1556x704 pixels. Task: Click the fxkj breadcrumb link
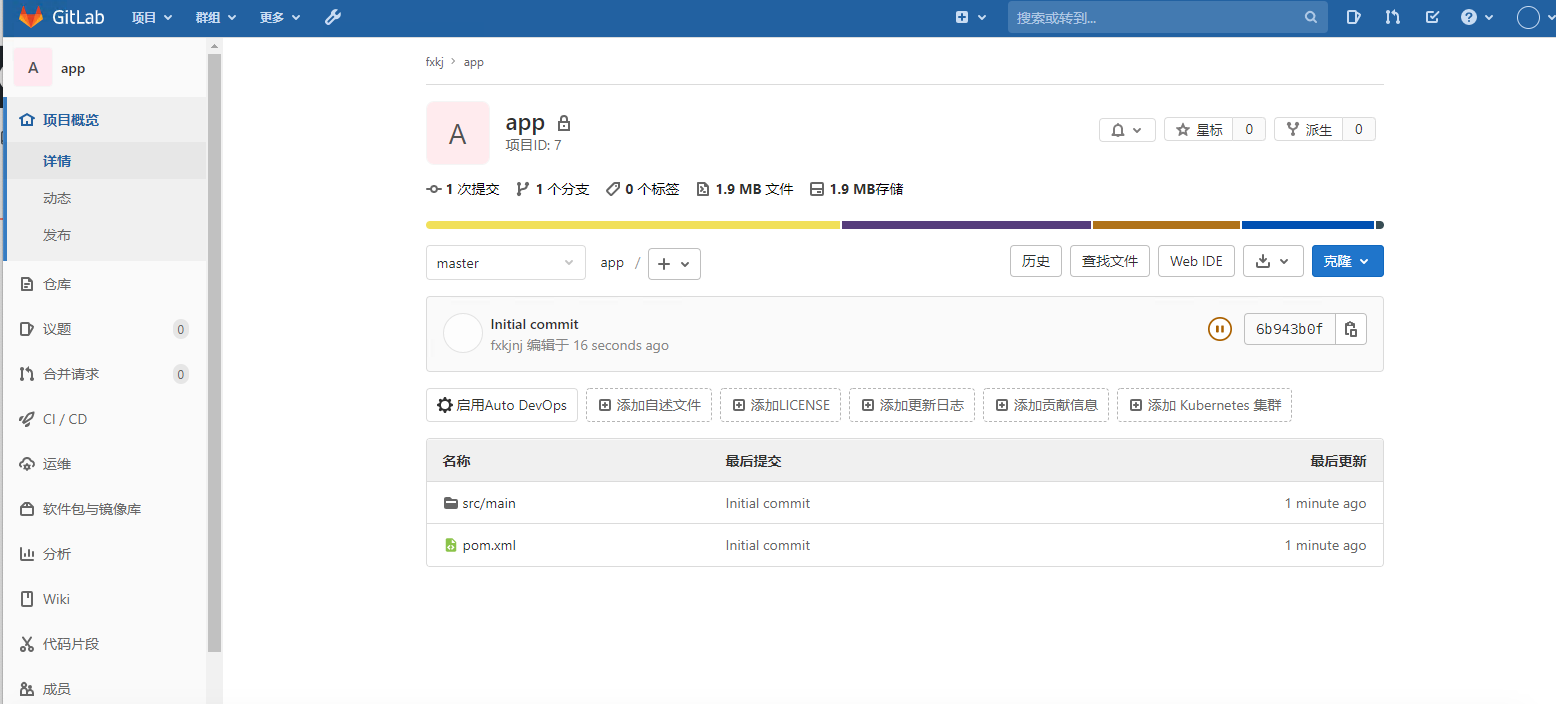[x=434, y=62]
